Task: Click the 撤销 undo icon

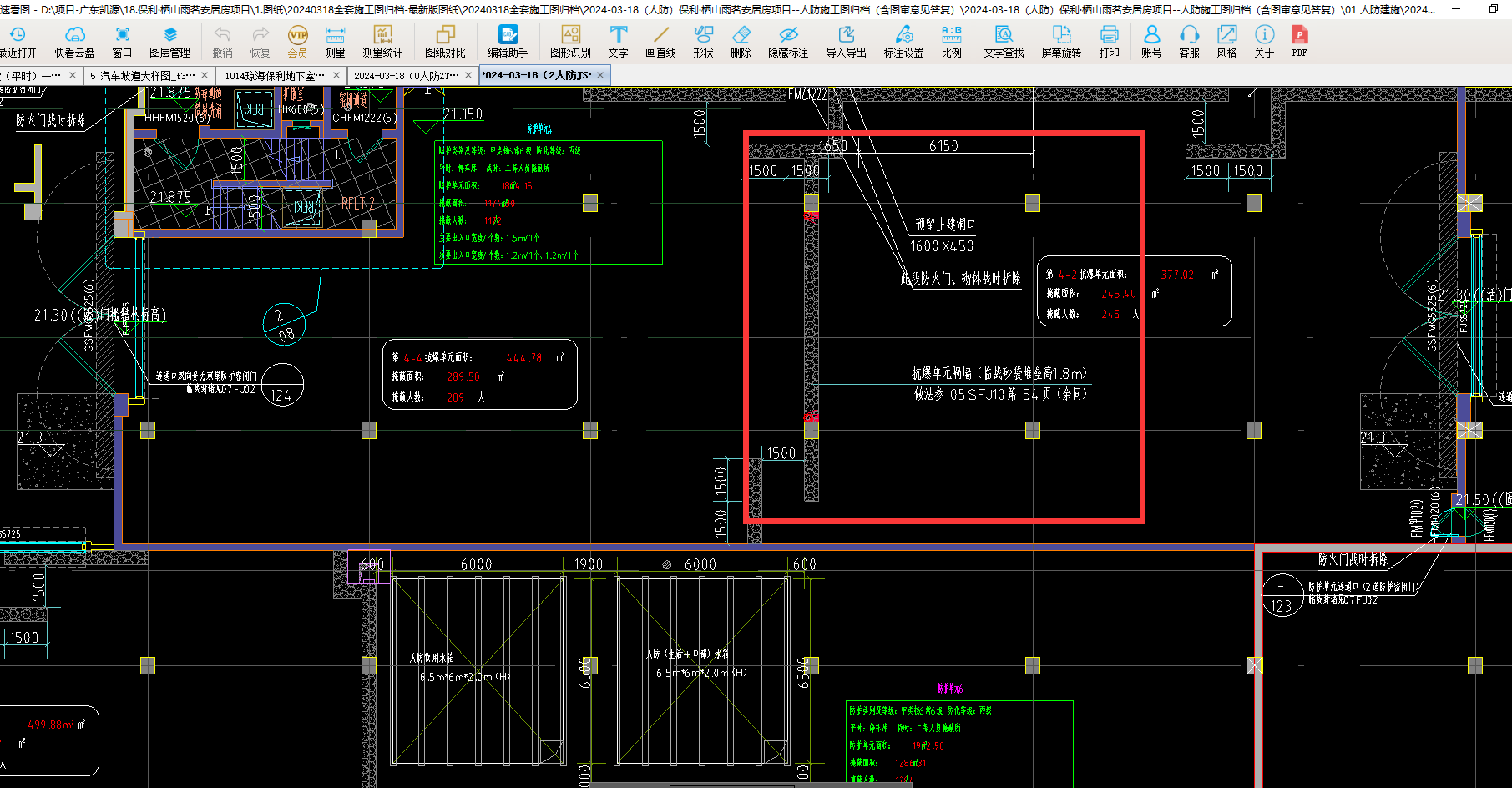Action: [x=222, y=42]
